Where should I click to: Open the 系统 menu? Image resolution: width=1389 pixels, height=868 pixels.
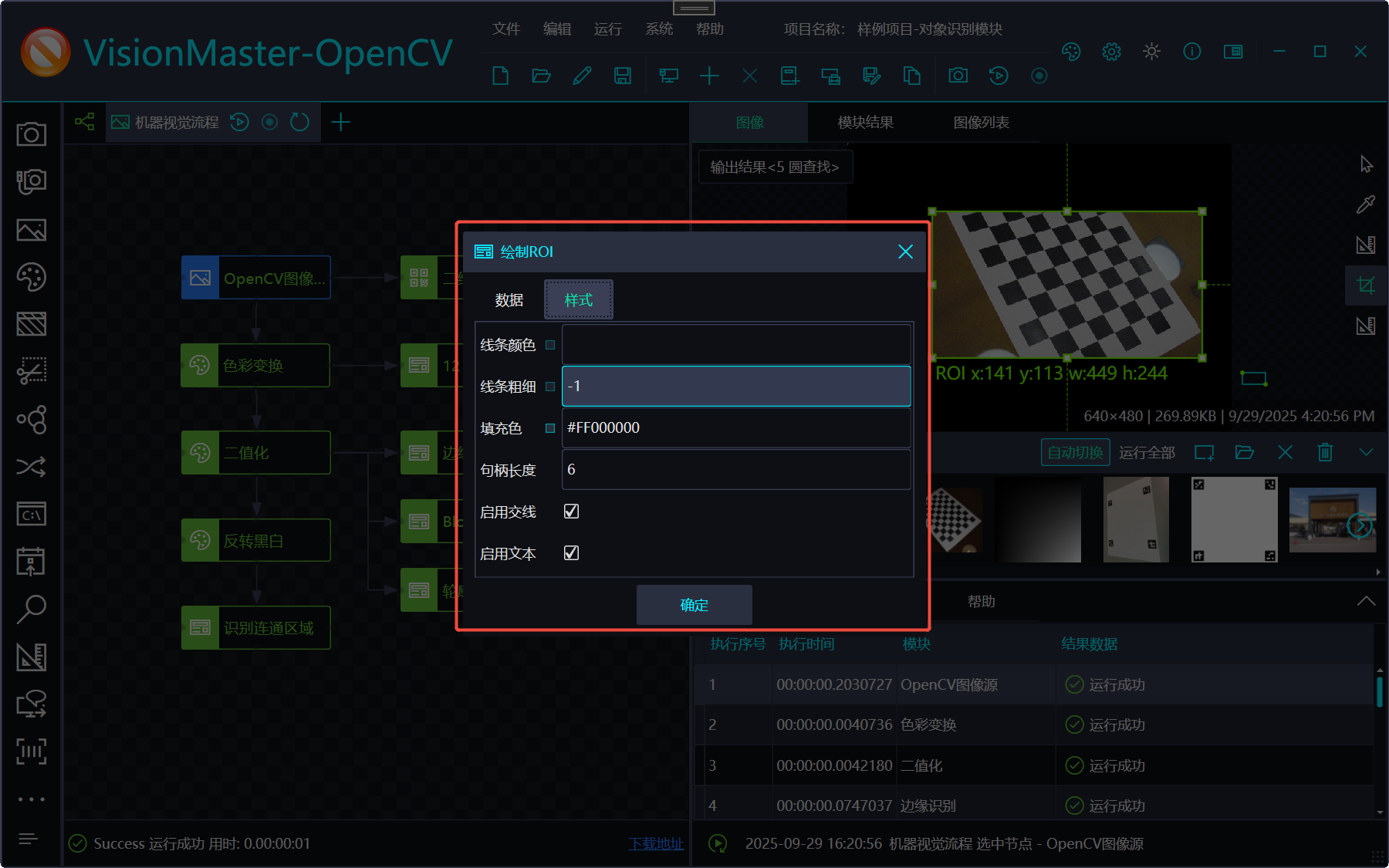[x=659, y=29]
